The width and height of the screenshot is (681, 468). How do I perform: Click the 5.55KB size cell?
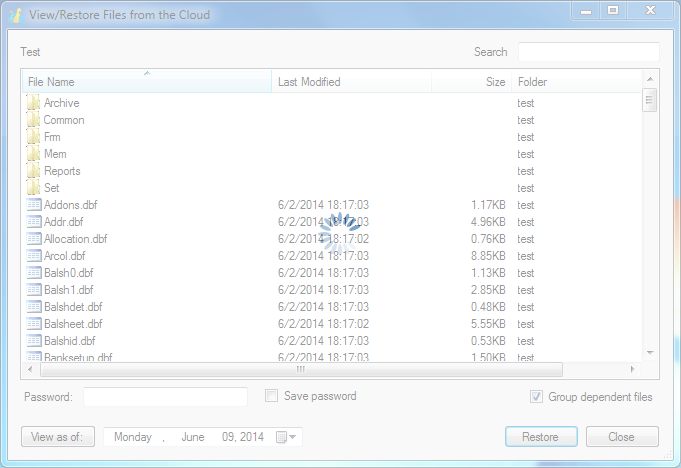488,323
